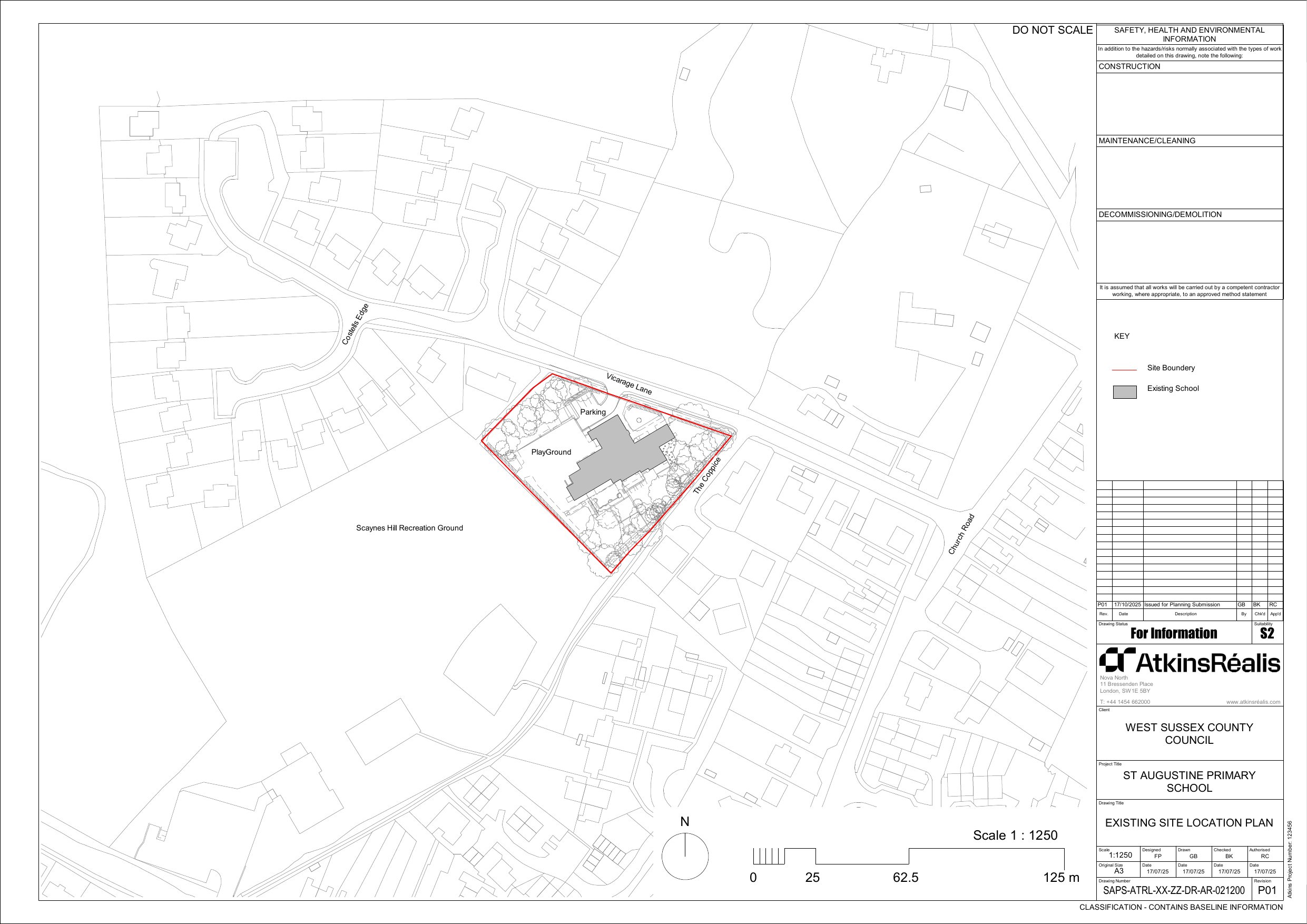Click the S2 suitability code
The image size is (1307, 924).
1266,634
